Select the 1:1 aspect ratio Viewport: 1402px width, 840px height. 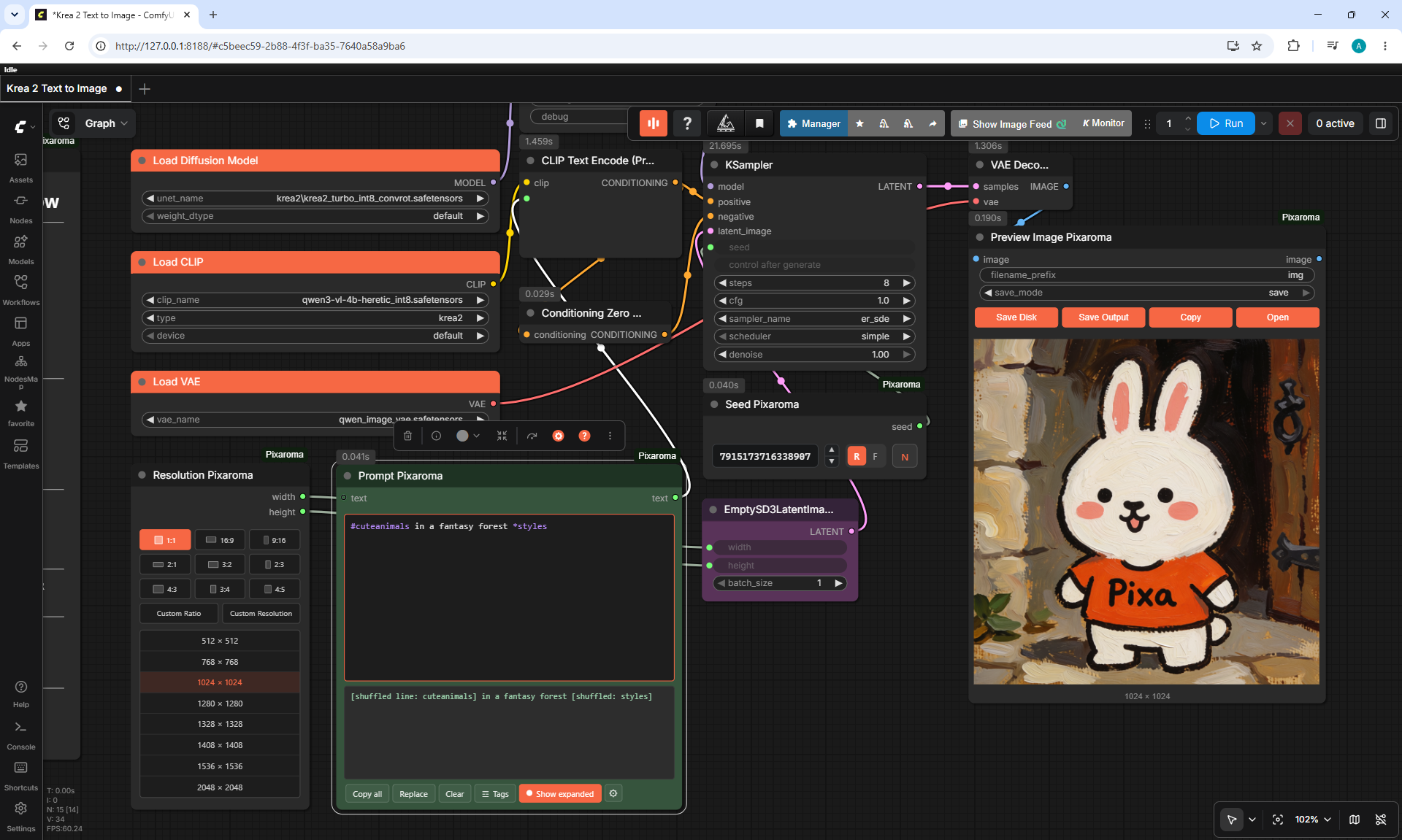tap(165, 540)
